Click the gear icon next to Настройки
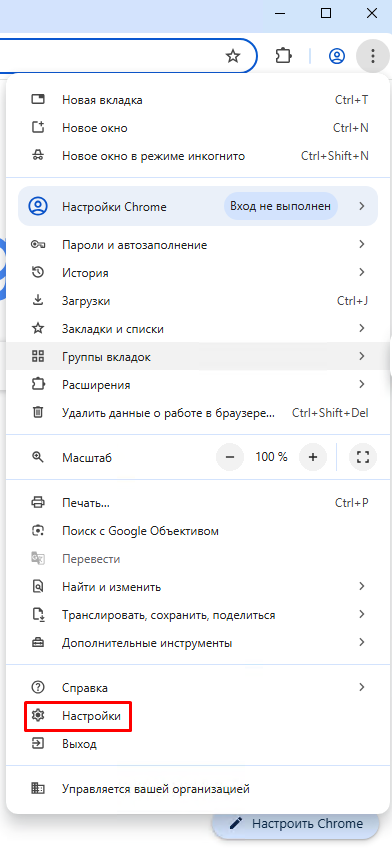 [38, 715]
